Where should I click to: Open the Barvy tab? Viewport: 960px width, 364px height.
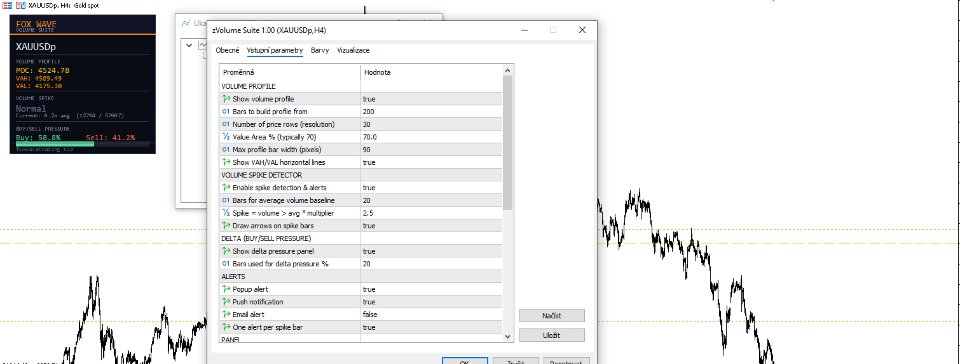pyautogui.click(x=320, y=51)
